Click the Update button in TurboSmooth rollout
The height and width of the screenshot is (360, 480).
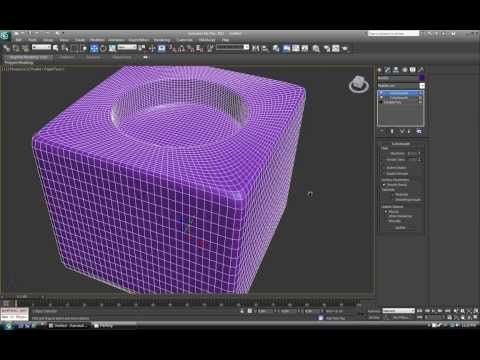click(400, 228)
